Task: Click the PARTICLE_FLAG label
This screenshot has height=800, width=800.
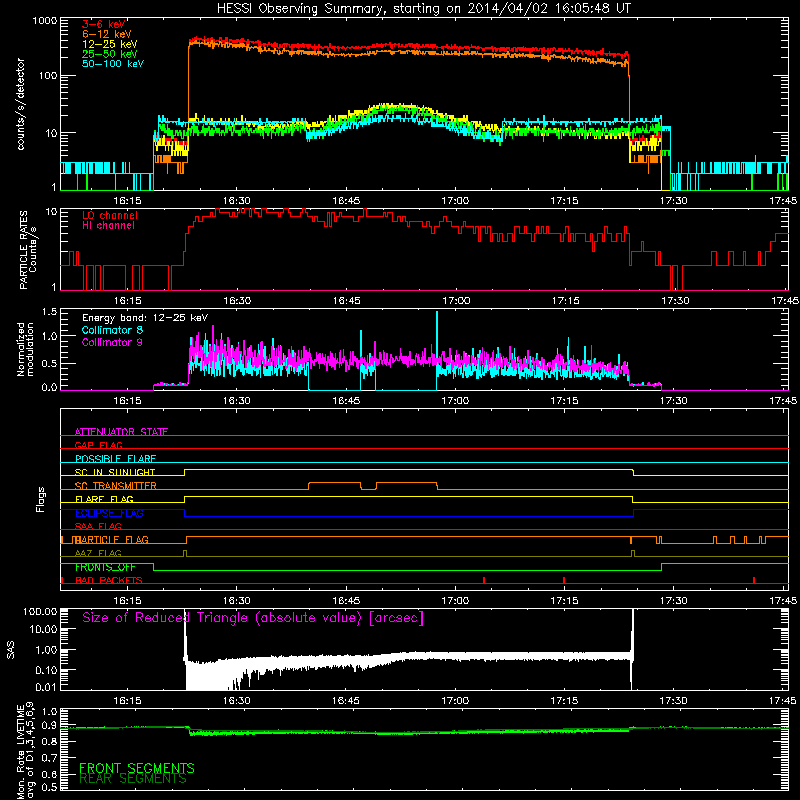Action: pyautogui.click(x=110, y=540)
